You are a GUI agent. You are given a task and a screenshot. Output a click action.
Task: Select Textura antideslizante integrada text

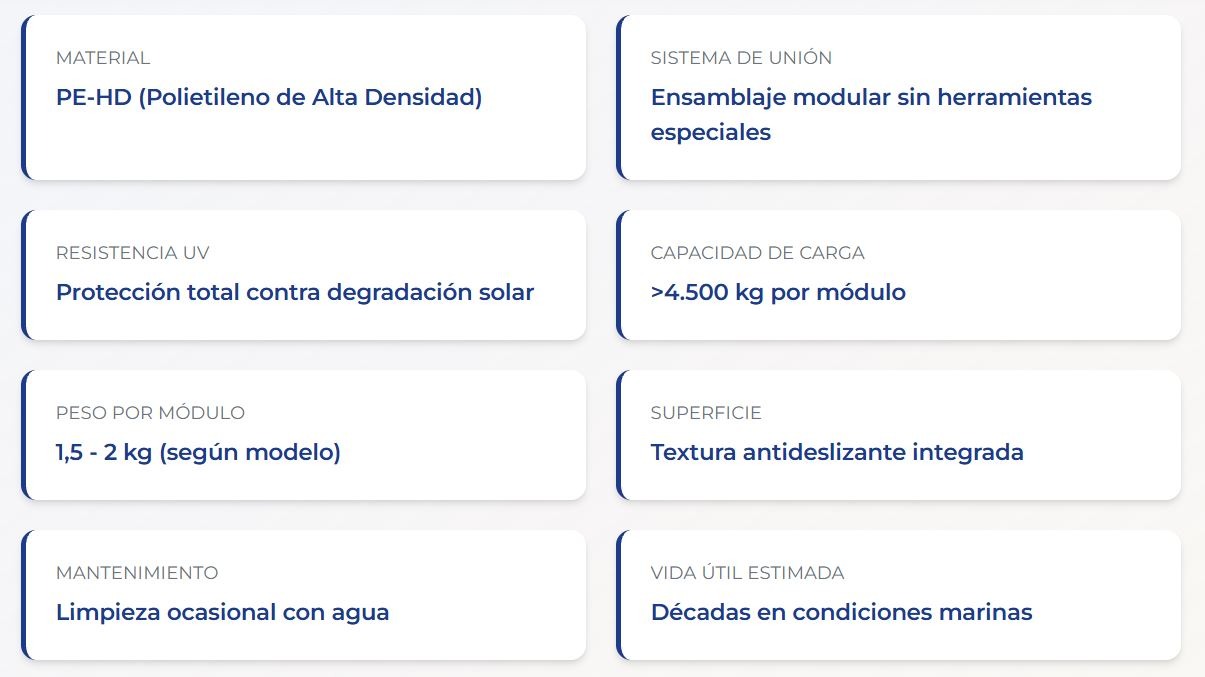point(837,452)
